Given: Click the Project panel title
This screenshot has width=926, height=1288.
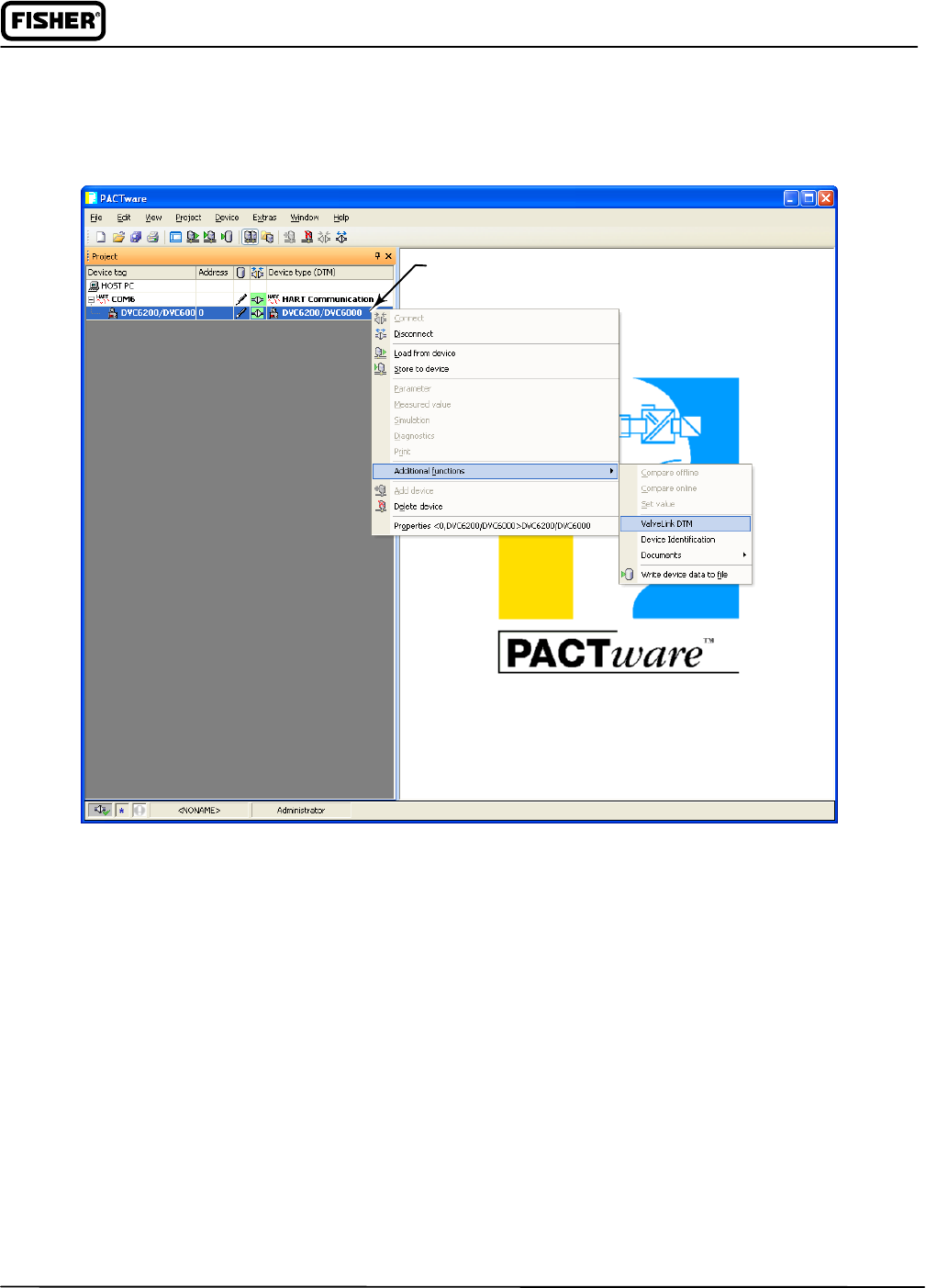Looking at the screenshot, I should (x=105, y=256).
